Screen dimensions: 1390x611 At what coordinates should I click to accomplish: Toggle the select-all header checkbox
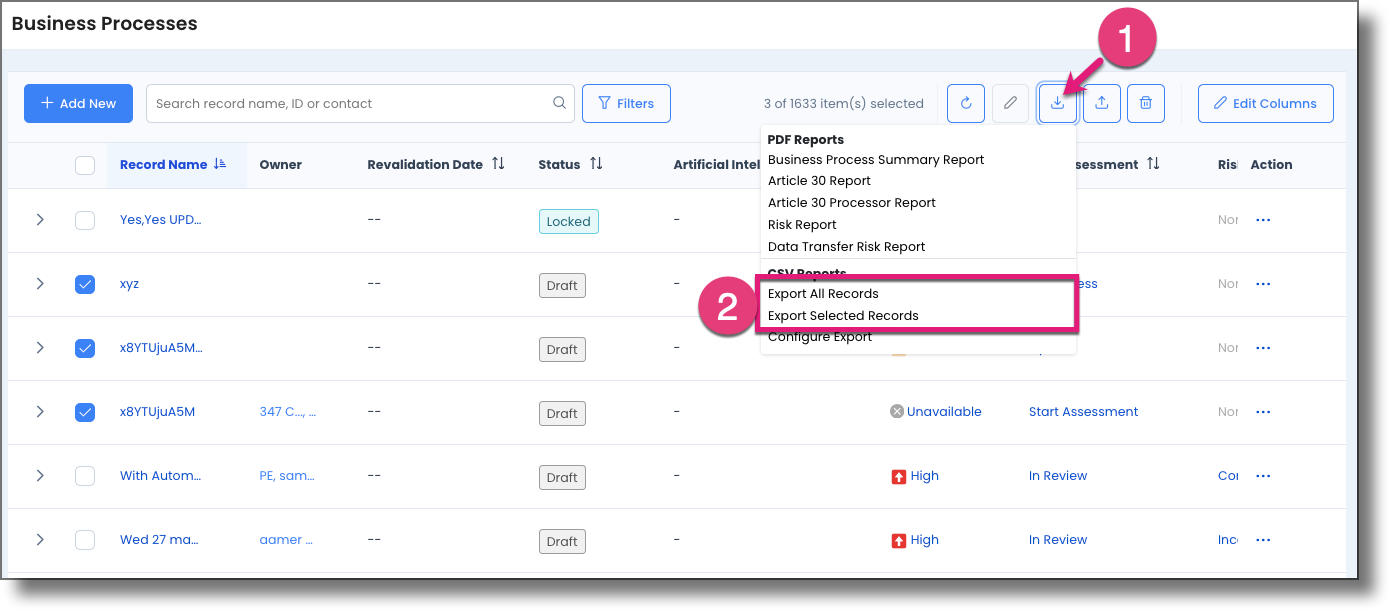tap(85, 165)
